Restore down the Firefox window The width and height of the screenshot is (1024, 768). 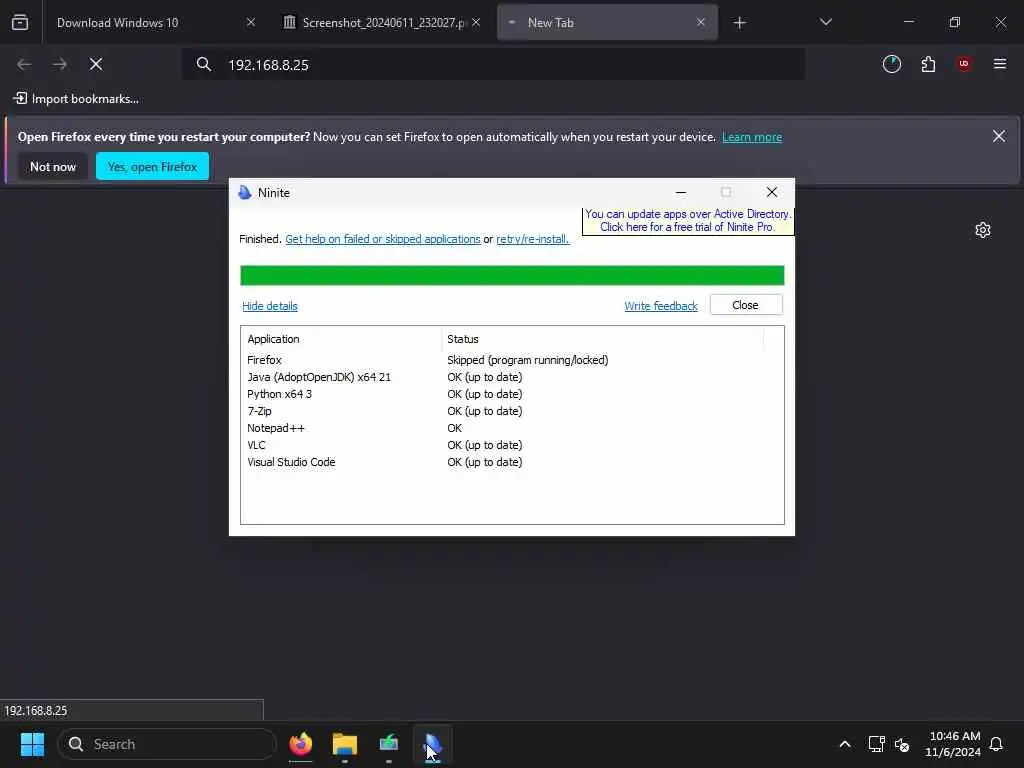955,23
